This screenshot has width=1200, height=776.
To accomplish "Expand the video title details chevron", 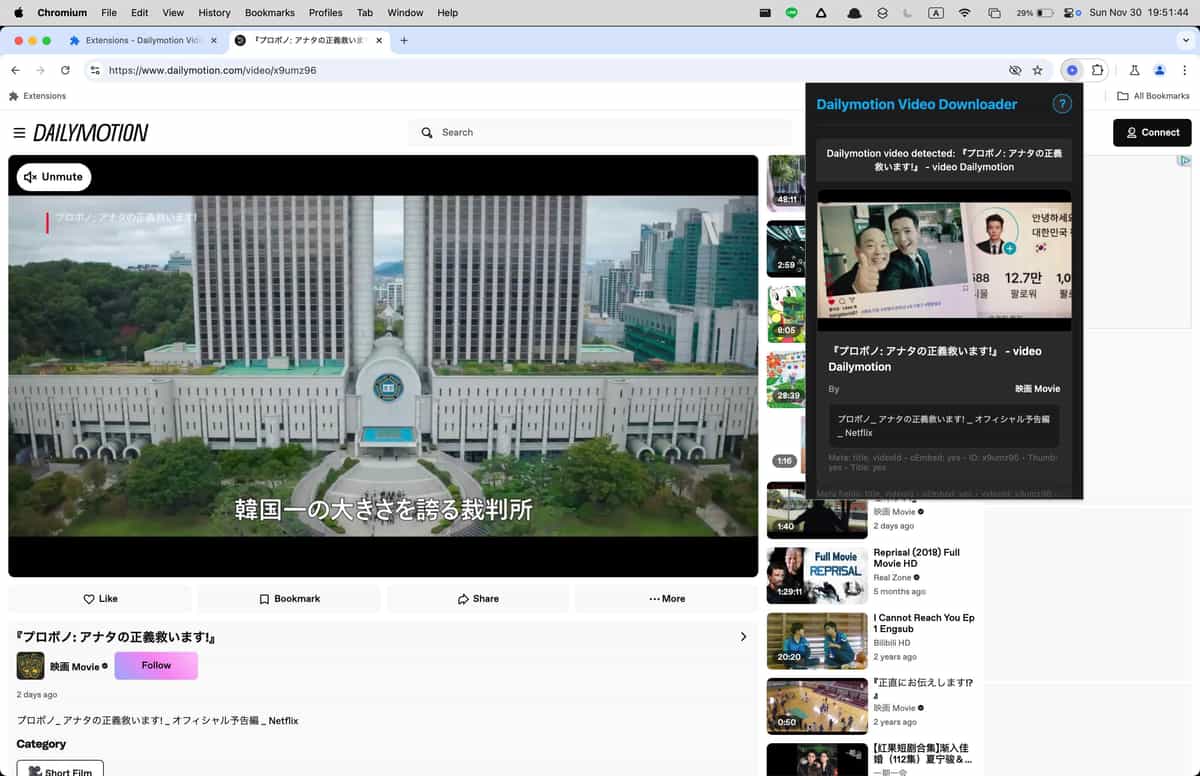I will pyautogui.click(x=743, y=636).
